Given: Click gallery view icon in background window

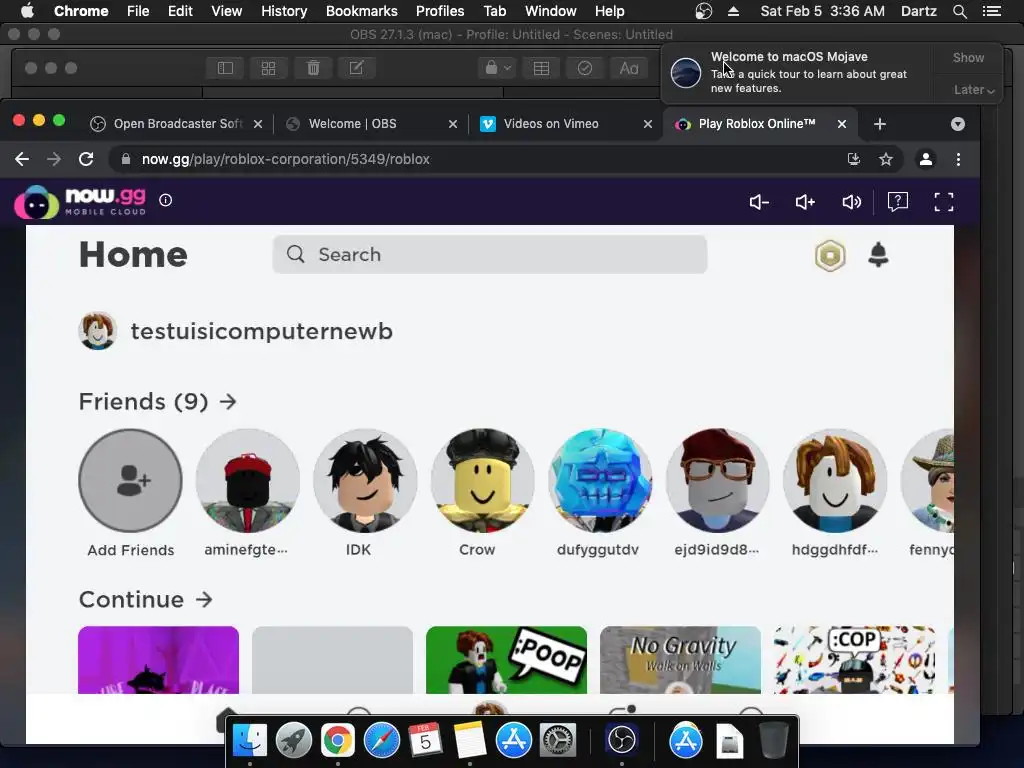Looking at the screenshot, I should (268, 68).
